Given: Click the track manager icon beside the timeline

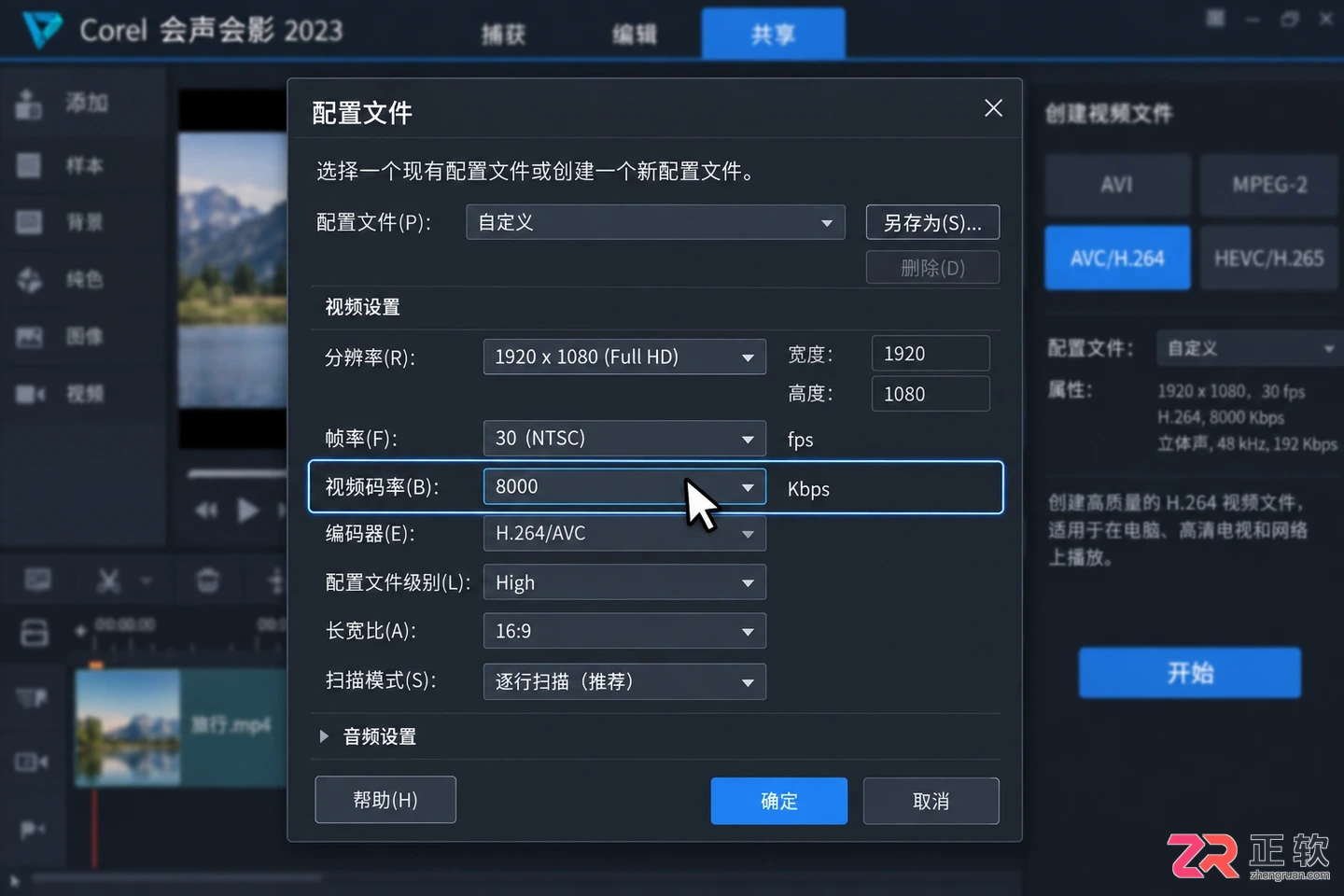Looking at the screenshot, I should click(x=34, y=633).
